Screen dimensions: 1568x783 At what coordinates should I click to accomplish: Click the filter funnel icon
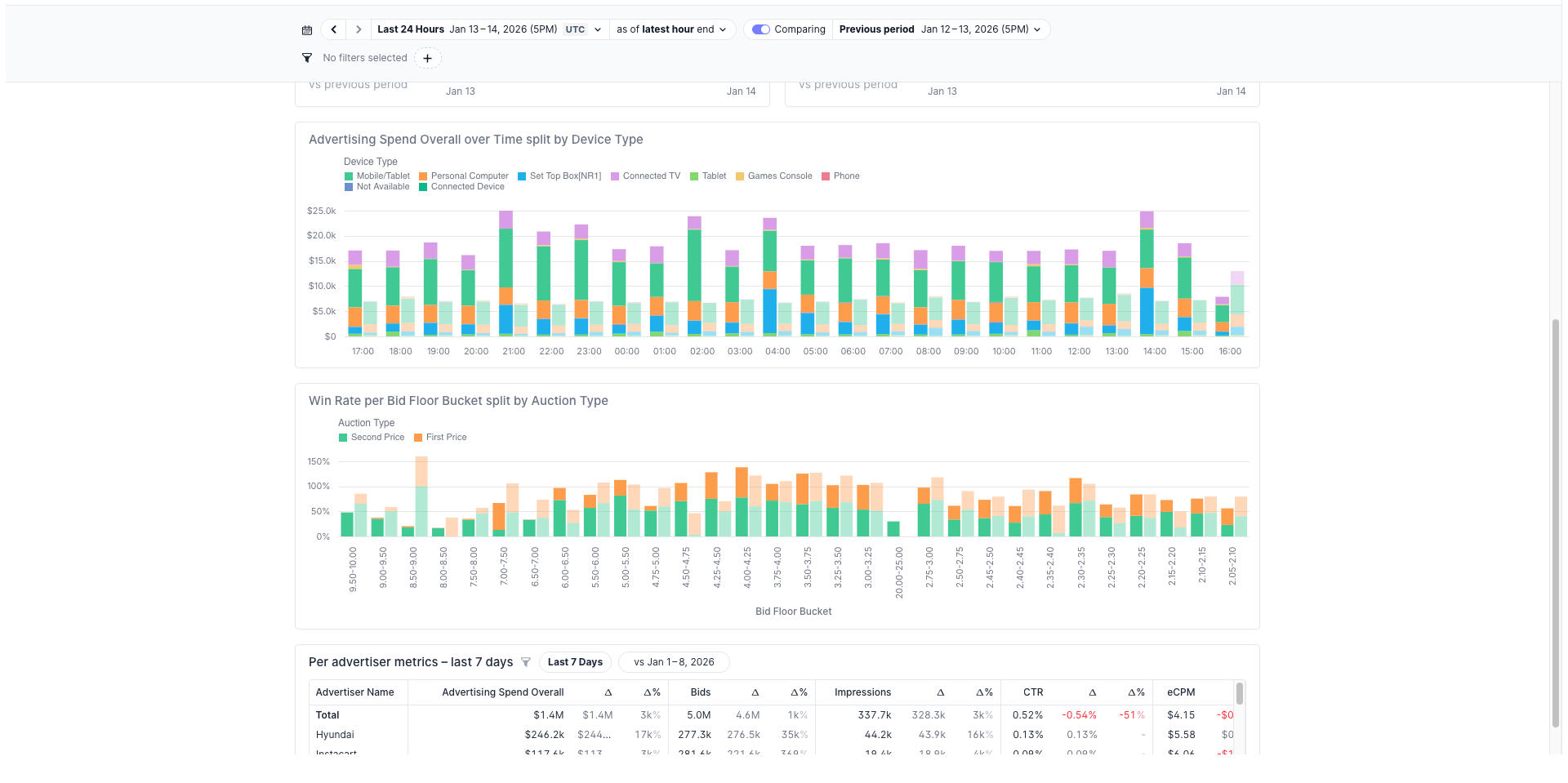[x=307, y=58]
